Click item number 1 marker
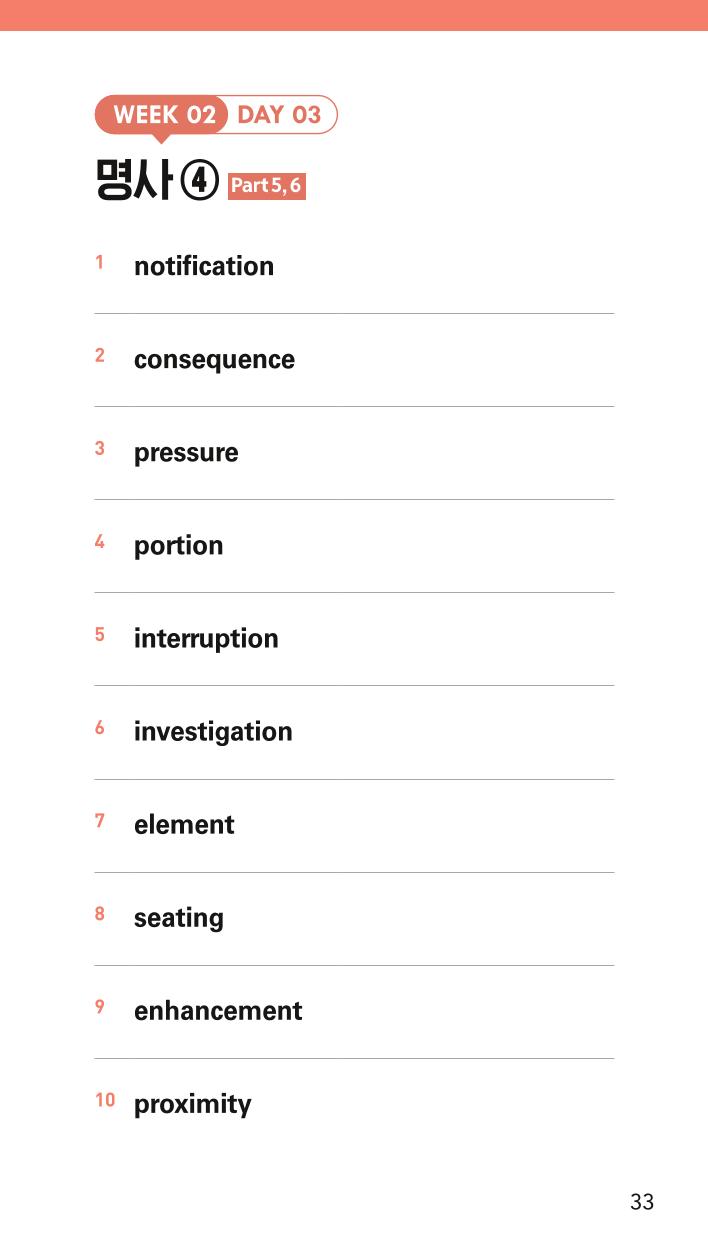The image size is (708, 1259). (x=100, y=263)
